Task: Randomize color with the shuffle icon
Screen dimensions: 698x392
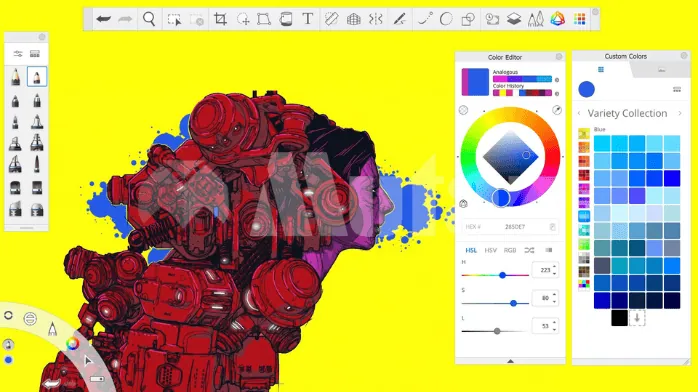Action: [529, 251]
